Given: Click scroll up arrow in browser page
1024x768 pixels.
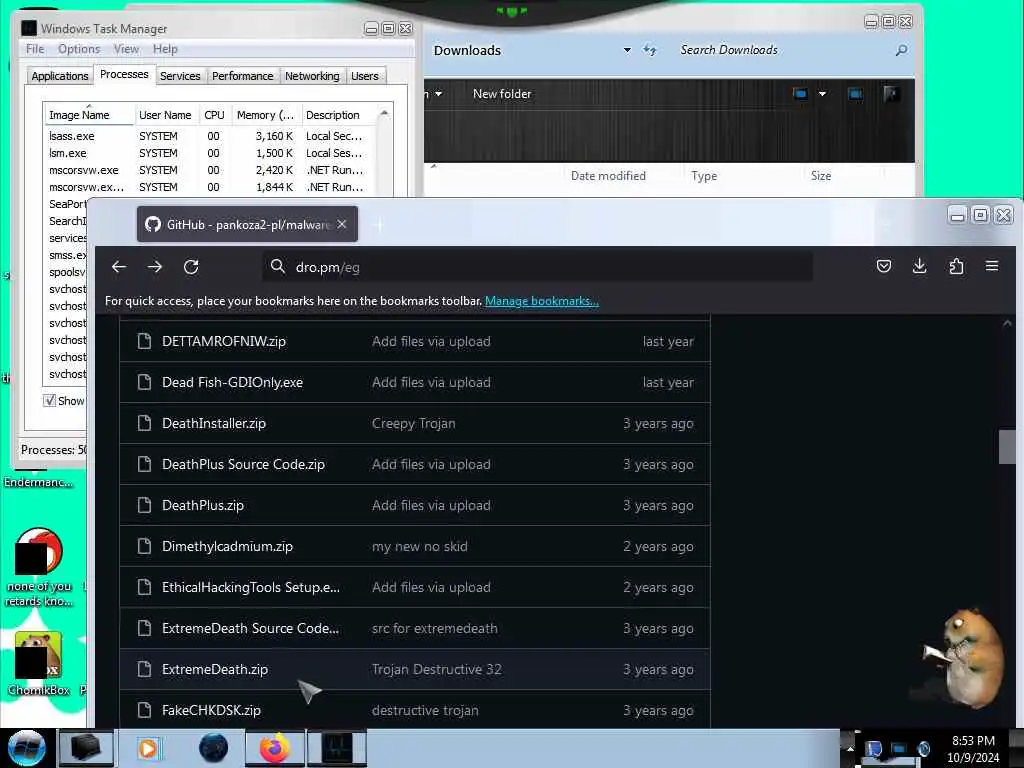Looking at the screenshot, I should [1007, 323].
